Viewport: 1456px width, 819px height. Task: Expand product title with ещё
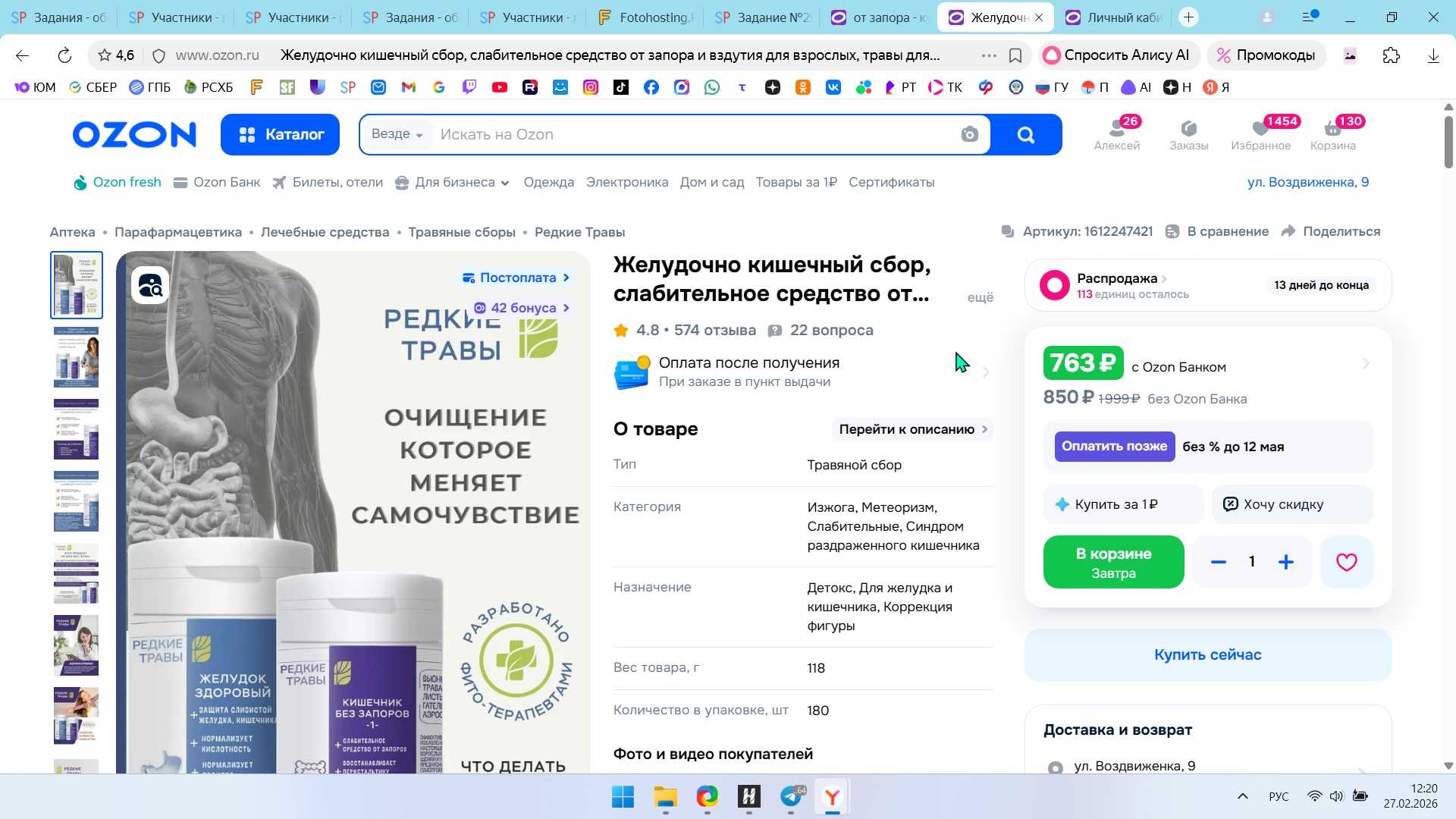(980, 298)
